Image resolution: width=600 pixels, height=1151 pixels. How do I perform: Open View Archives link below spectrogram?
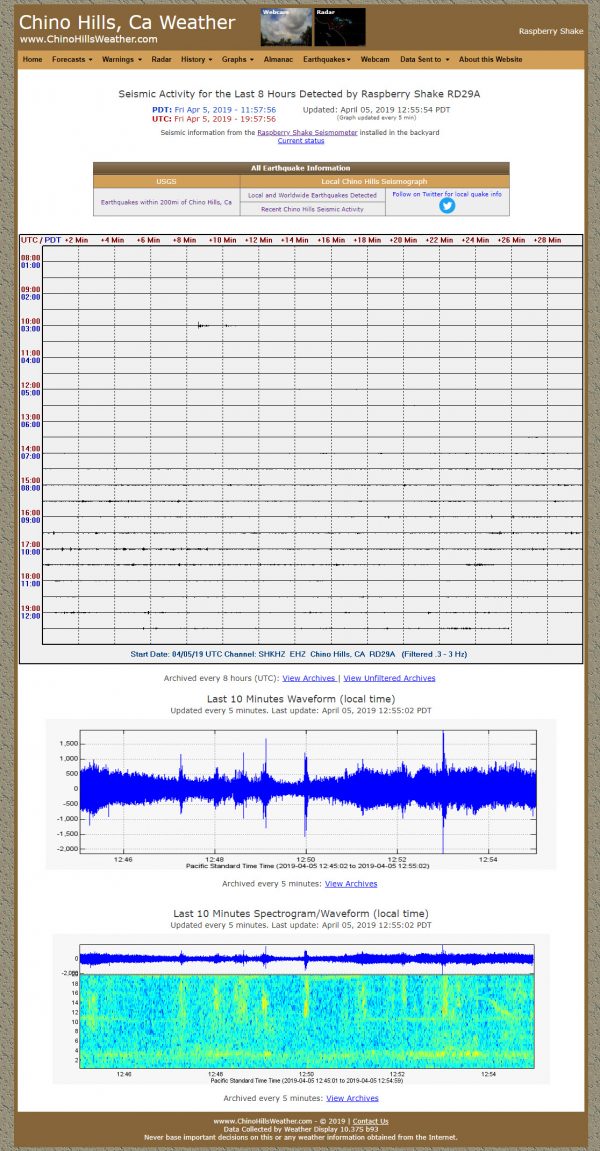point(353,1098)
